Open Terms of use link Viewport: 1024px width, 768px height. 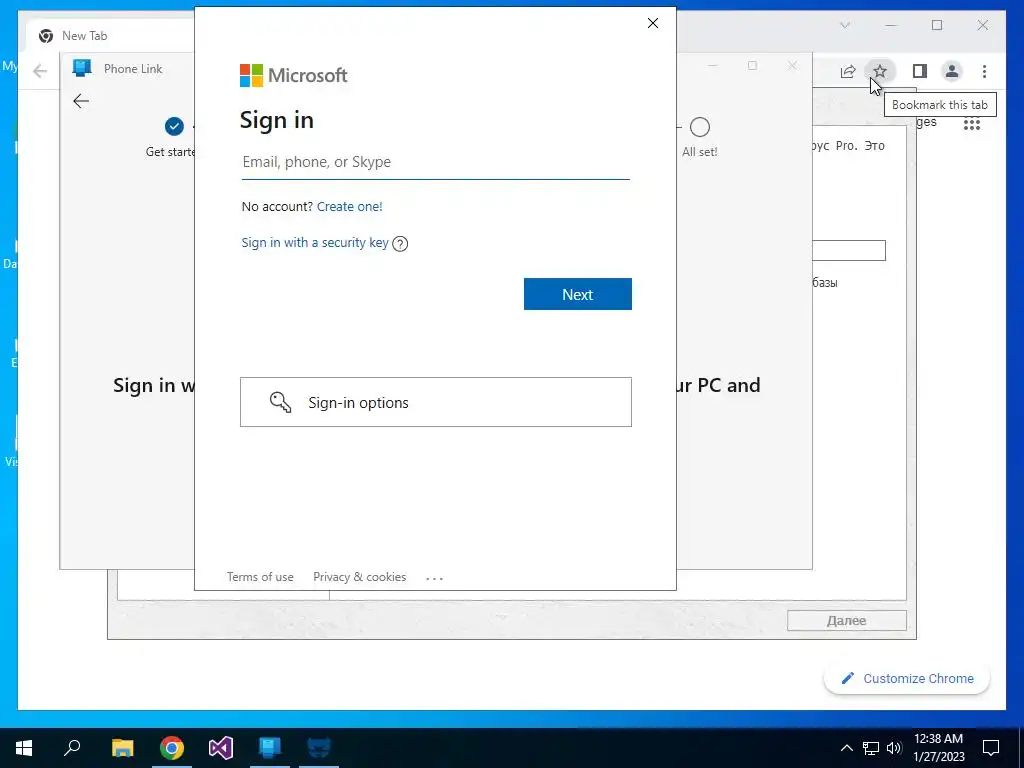tap(260, 577)
